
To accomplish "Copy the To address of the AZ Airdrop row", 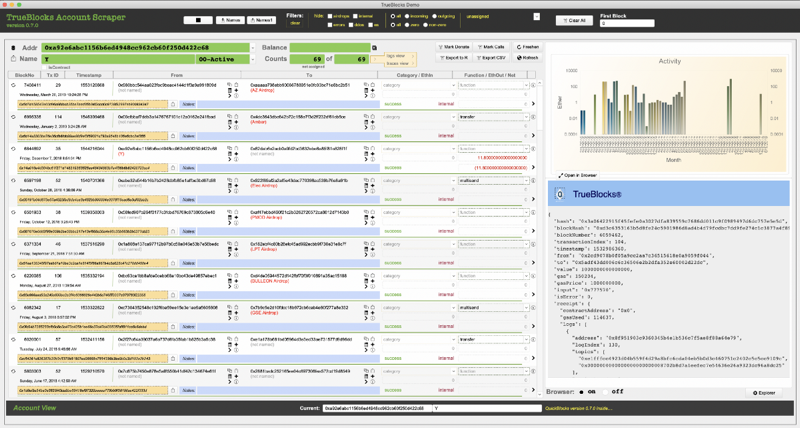I will [x=366, y=85].
